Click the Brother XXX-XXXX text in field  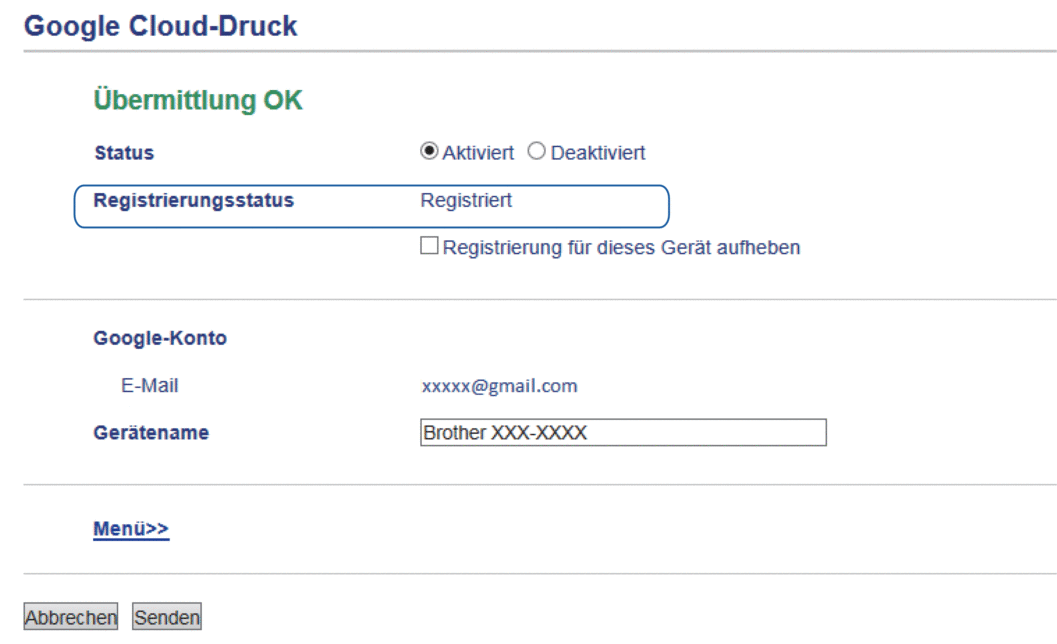point(505,432)
